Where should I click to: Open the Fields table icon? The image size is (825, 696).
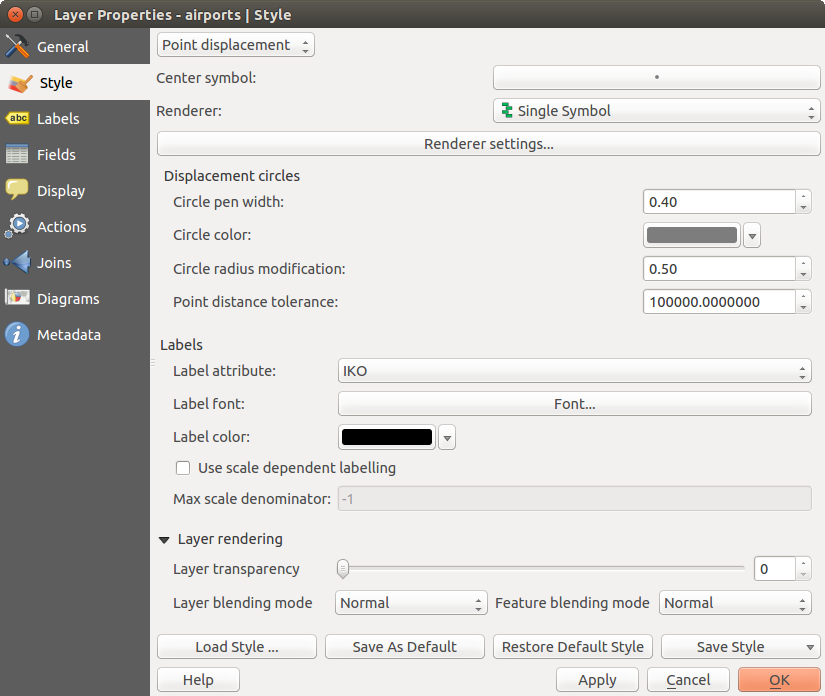17,155
